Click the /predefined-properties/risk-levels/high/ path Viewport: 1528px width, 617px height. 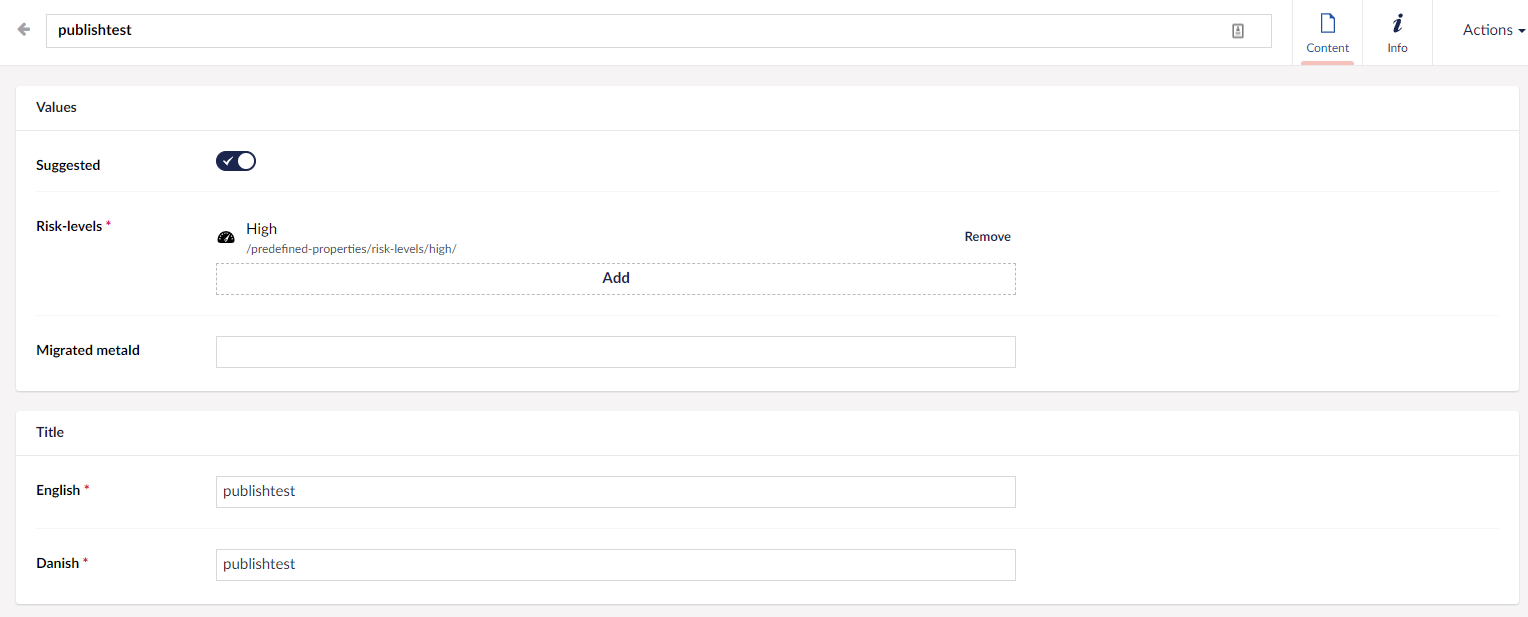pos(351,249)
